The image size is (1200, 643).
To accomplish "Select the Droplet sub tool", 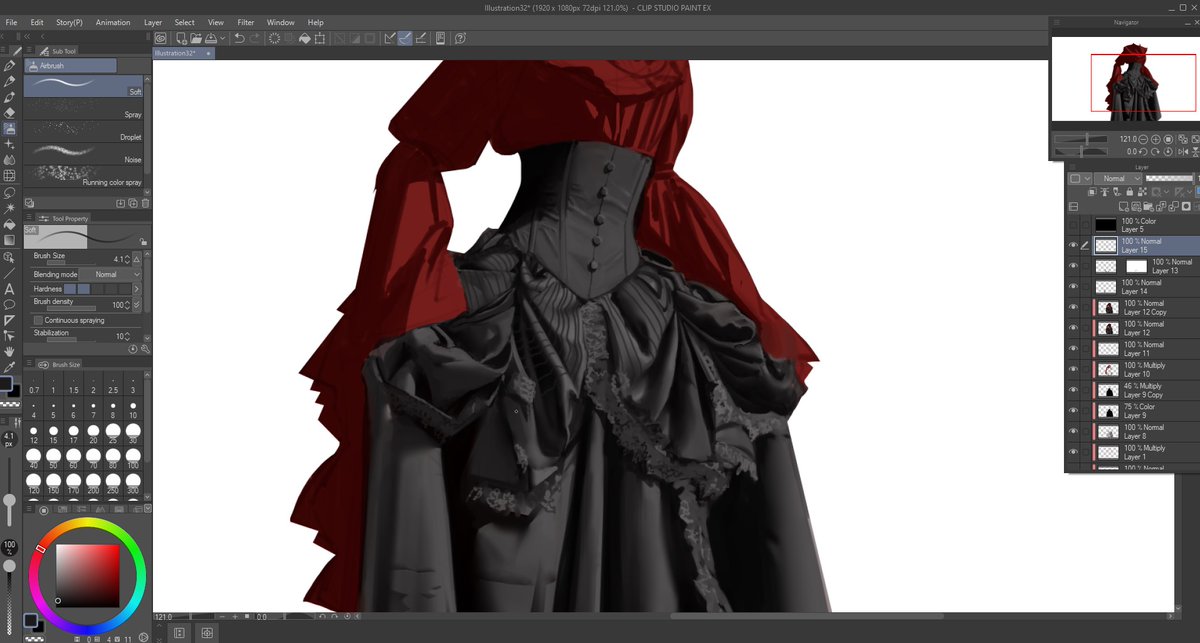I will click(x=84, y=132).
